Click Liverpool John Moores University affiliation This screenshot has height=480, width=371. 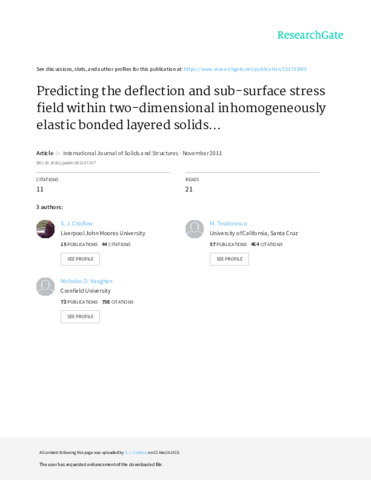click(x=103, y=233)
